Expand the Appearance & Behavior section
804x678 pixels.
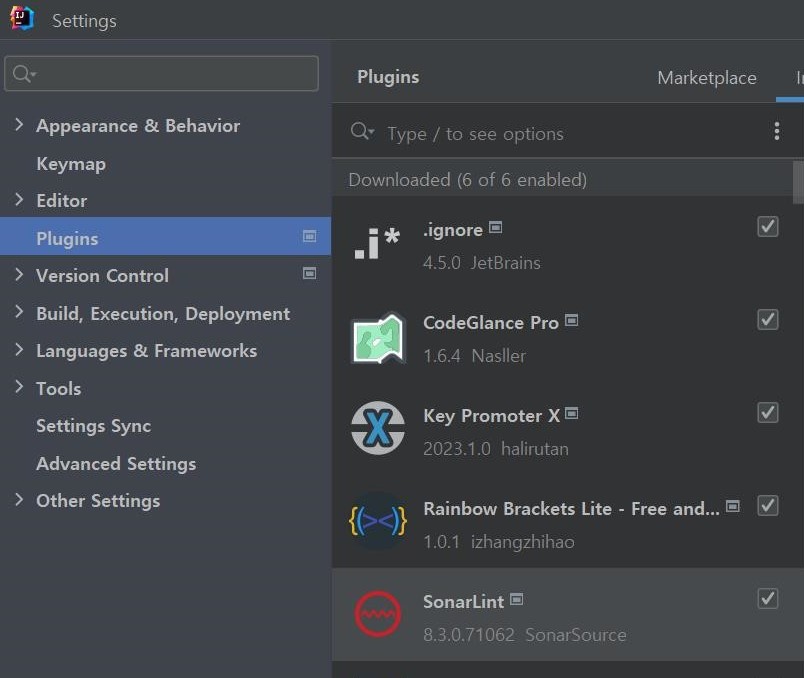19,125
